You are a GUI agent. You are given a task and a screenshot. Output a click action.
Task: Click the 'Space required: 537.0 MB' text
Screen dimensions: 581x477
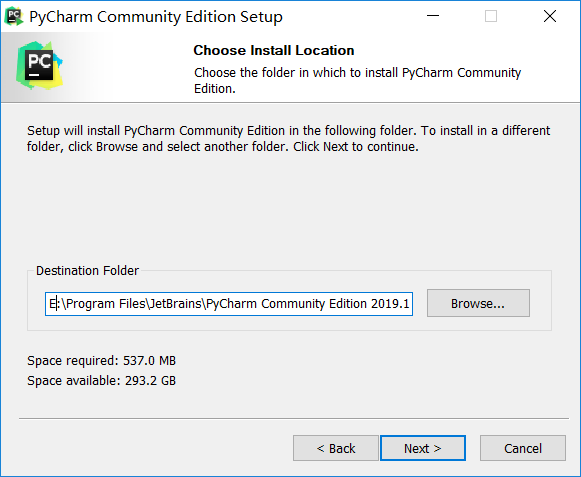[x=102, y=360]
